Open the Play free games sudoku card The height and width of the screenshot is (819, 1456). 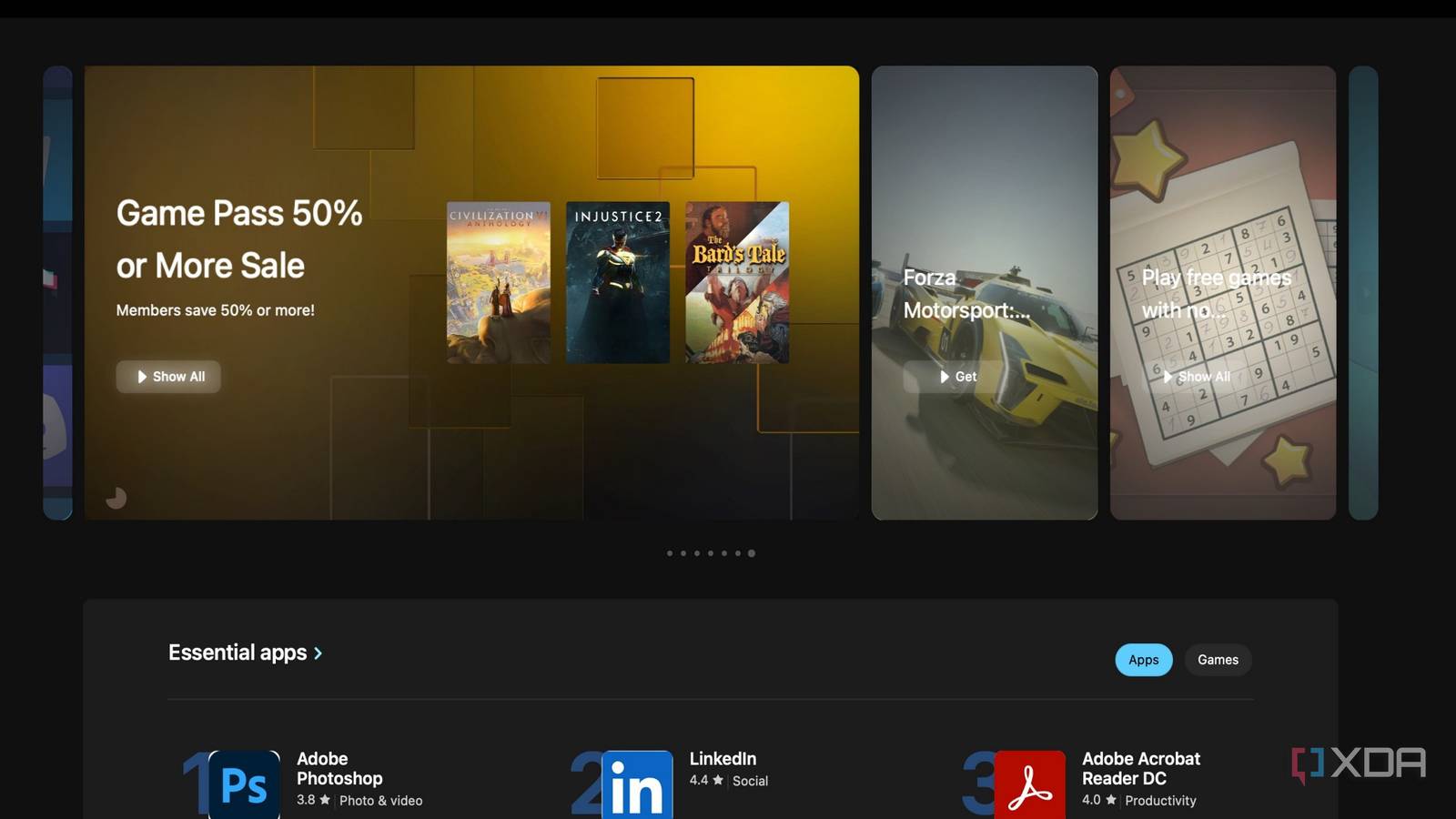(x=1223, y=293)
